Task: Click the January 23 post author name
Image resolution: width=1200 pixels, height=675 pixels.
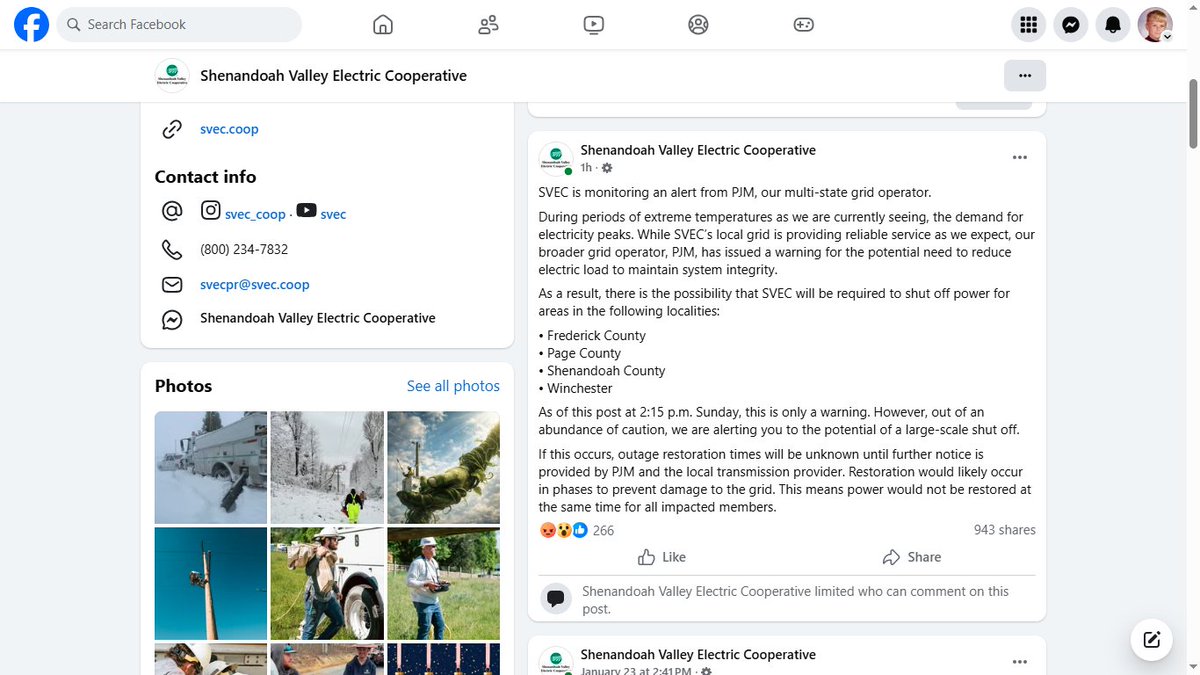Action: [x=698, y=654]
